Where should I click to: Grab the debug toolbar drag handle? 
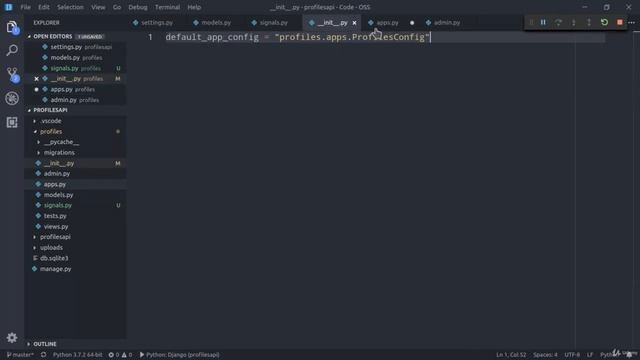[531, 22]
